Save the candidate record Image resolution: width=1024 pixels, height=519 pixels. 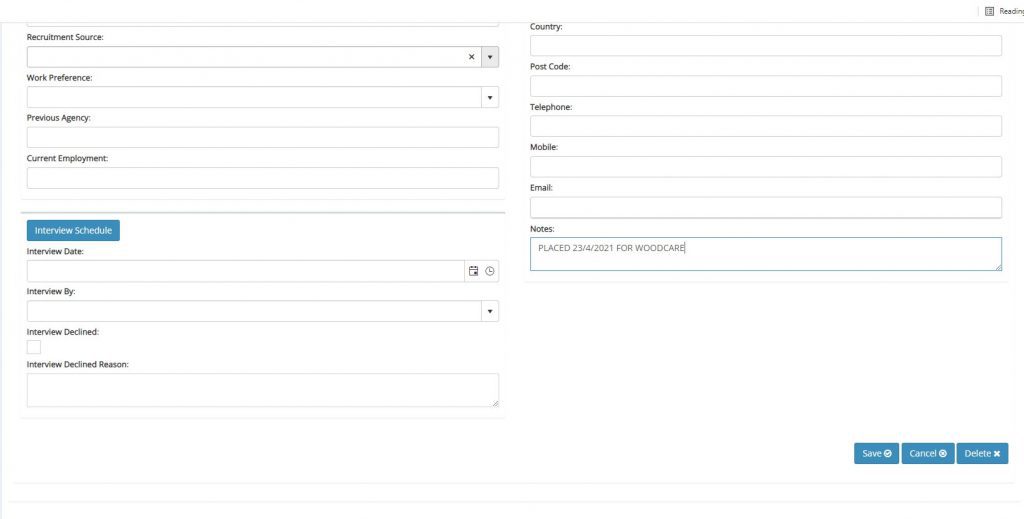click(x=876, y=453)
